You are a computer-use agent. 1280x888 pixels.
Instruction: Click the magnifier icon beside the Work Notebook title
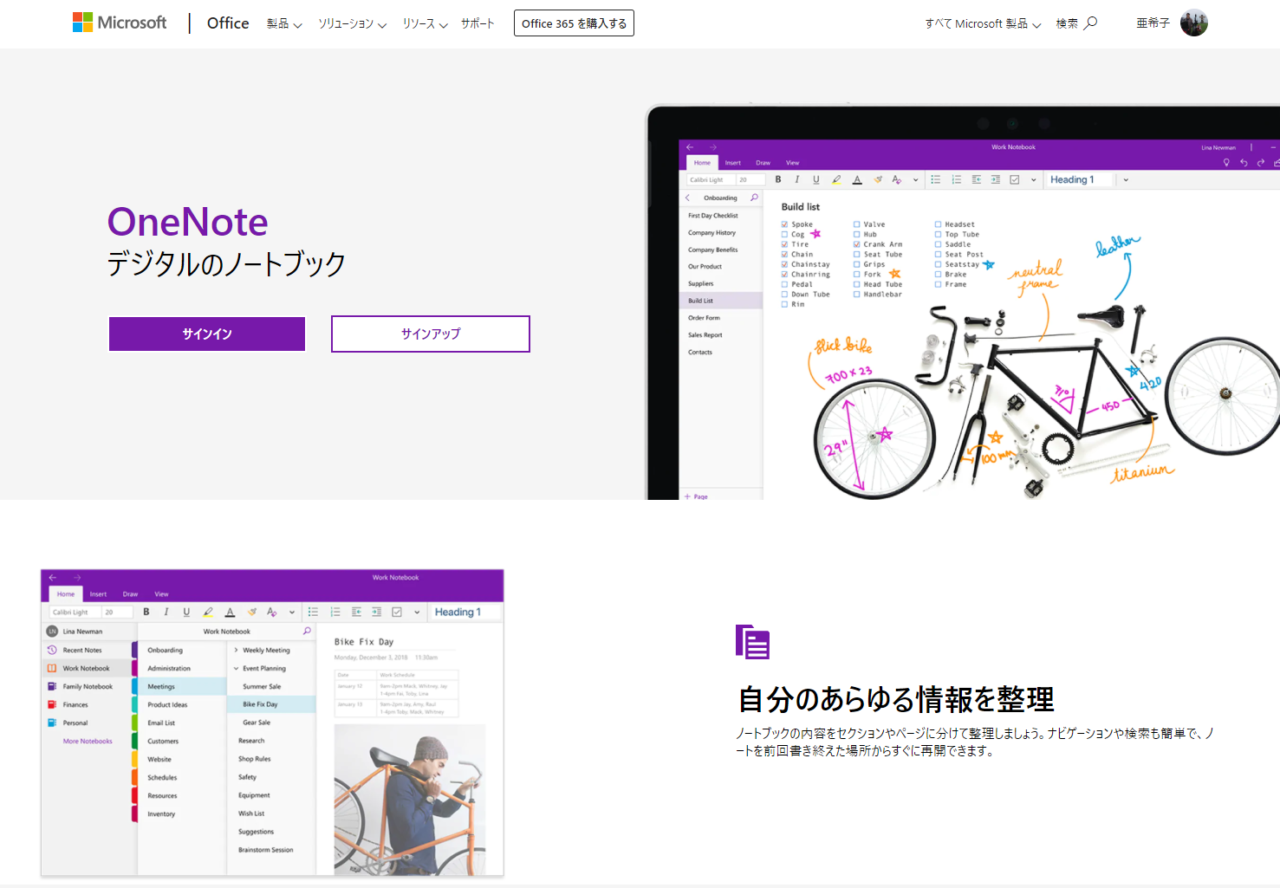point(307,631)
